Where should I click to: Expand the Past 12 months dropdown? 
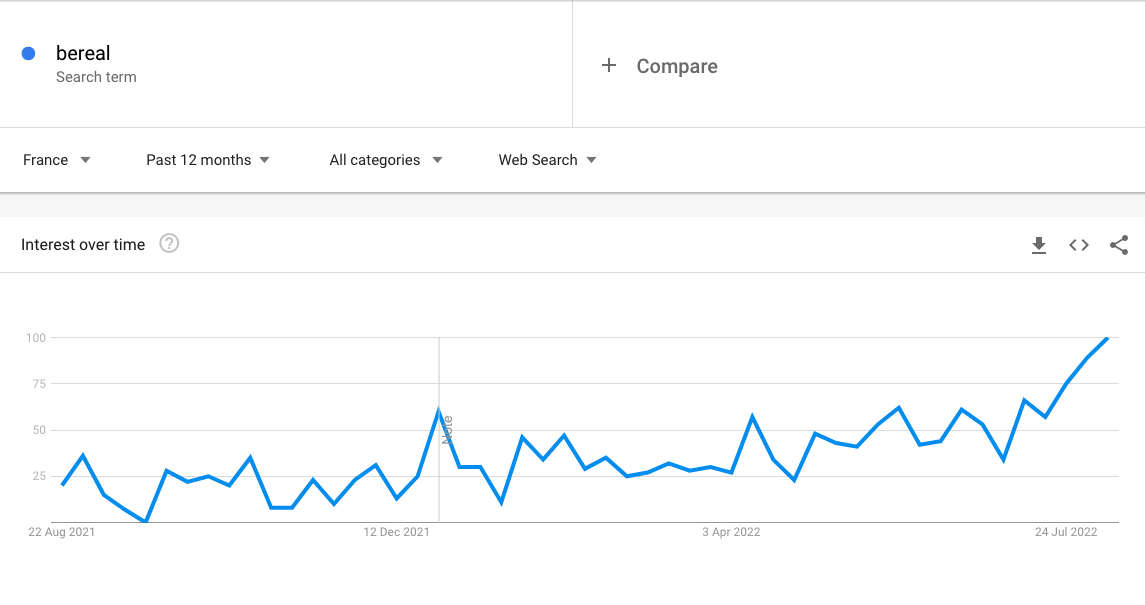coord(208,160)
